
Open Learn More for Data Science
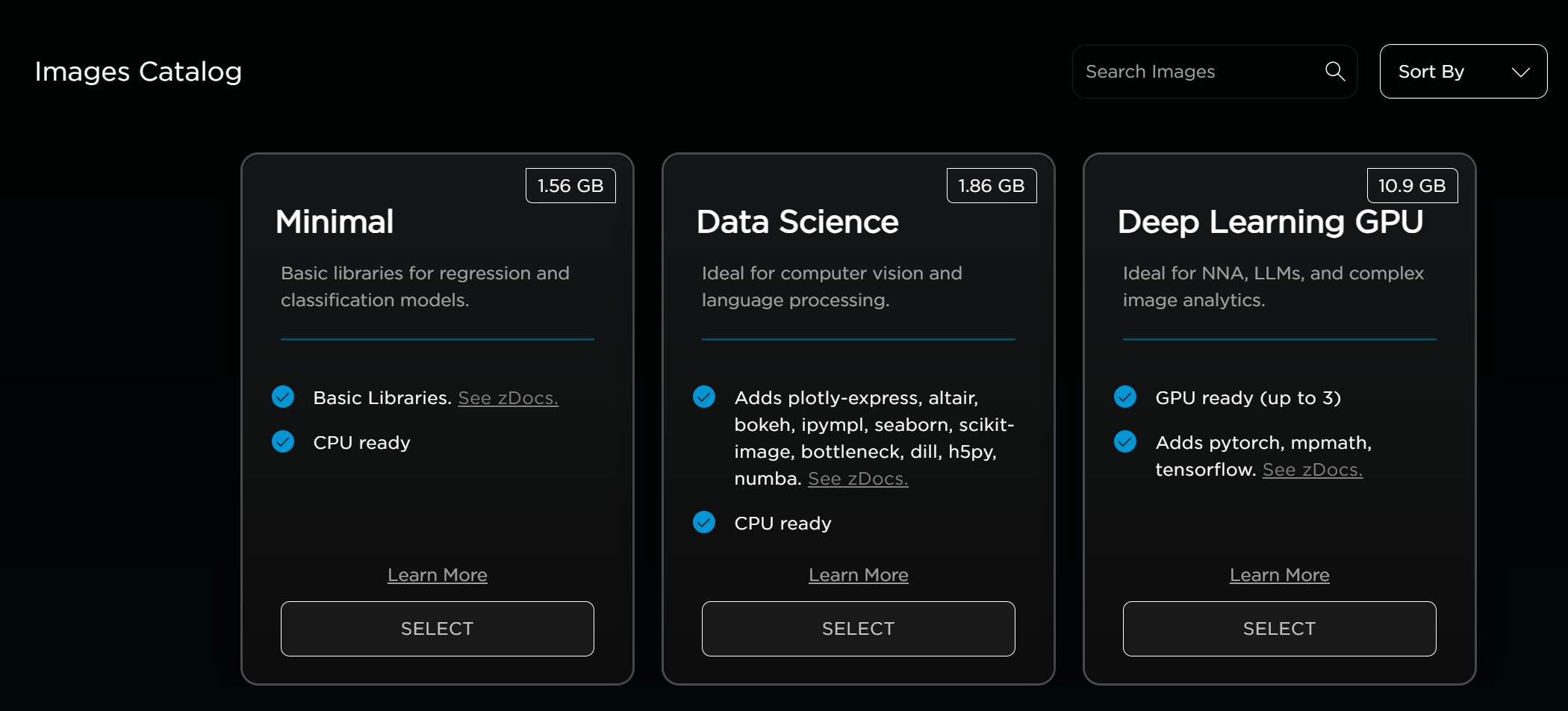tap(859, 575)
